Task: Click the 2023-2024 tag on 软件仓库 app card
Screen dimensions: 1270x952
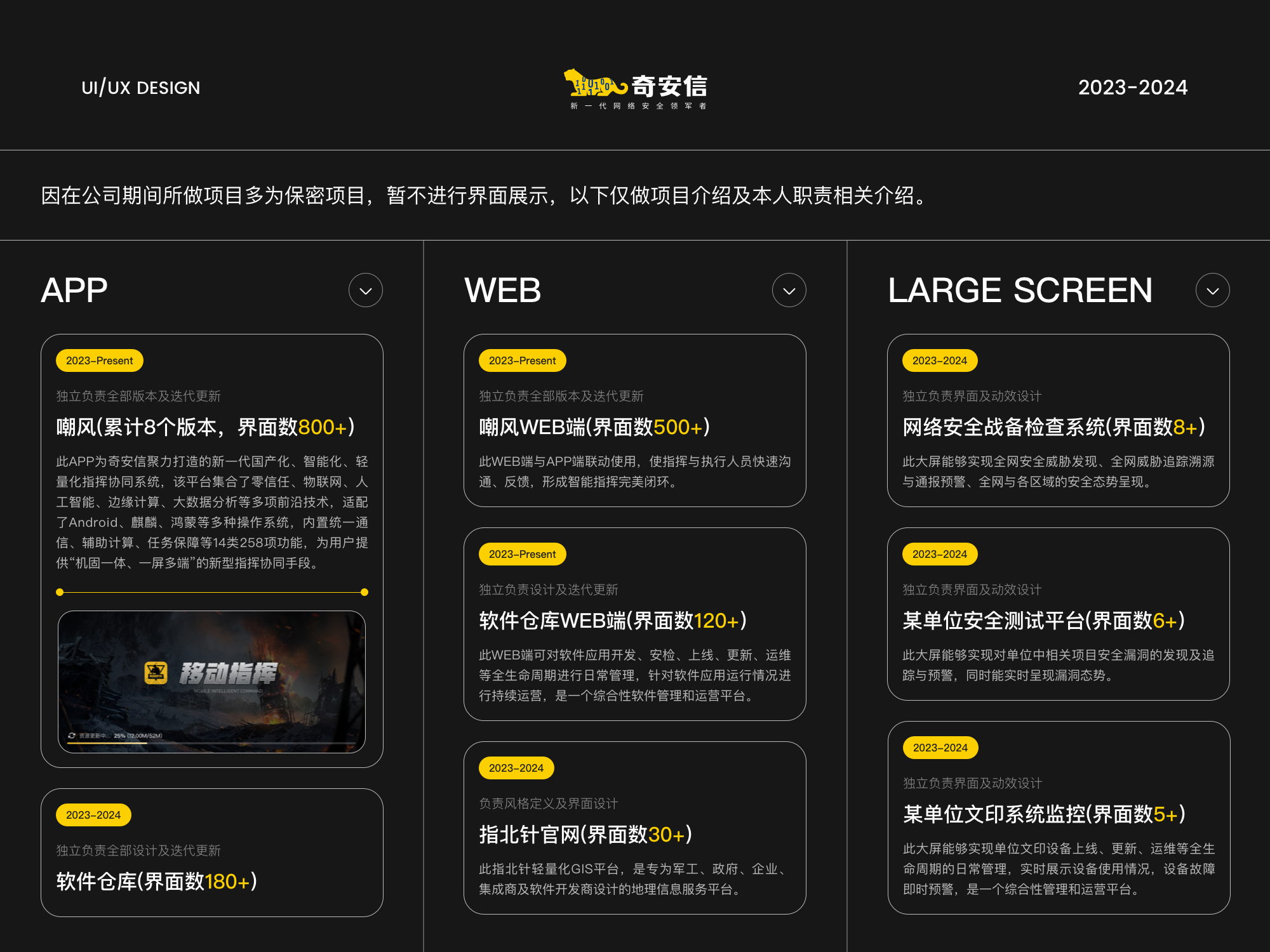Action: click(x=93, y=815)
